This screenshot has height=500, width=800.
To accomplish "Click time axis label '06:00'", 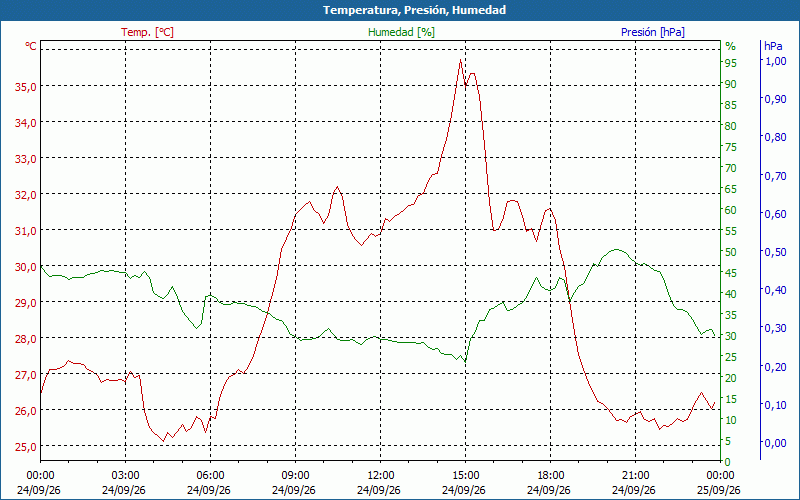I will (210, 476).
